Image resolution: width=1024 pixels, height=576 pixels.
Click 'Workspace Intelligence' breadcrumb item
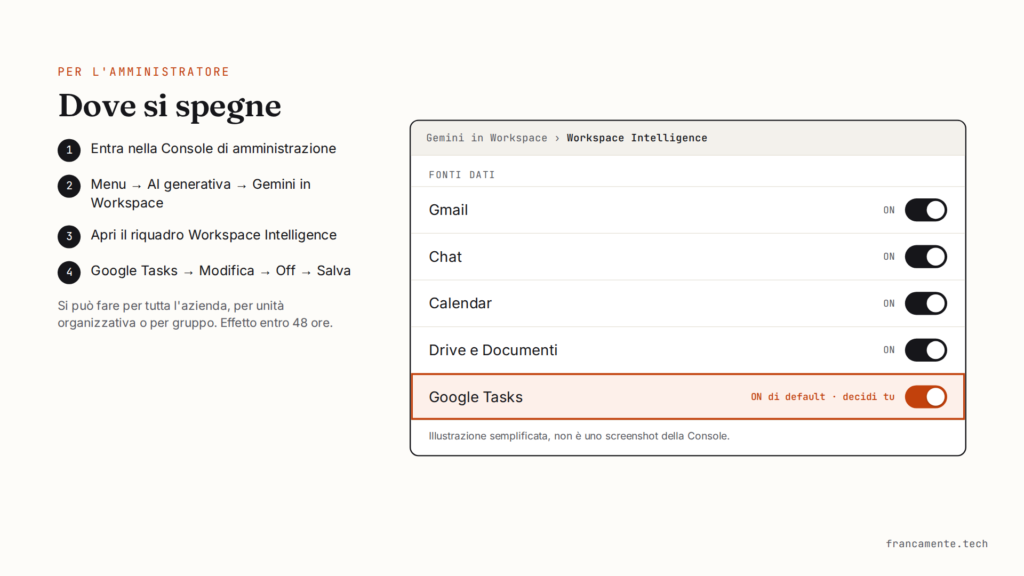click(x=637, y=138)
